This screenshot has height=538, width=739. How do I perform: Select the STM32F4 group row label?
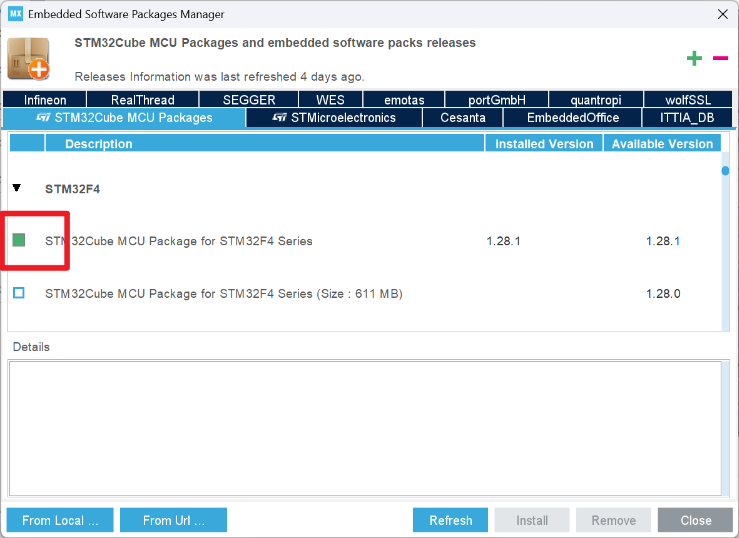(x=73, y=189)
